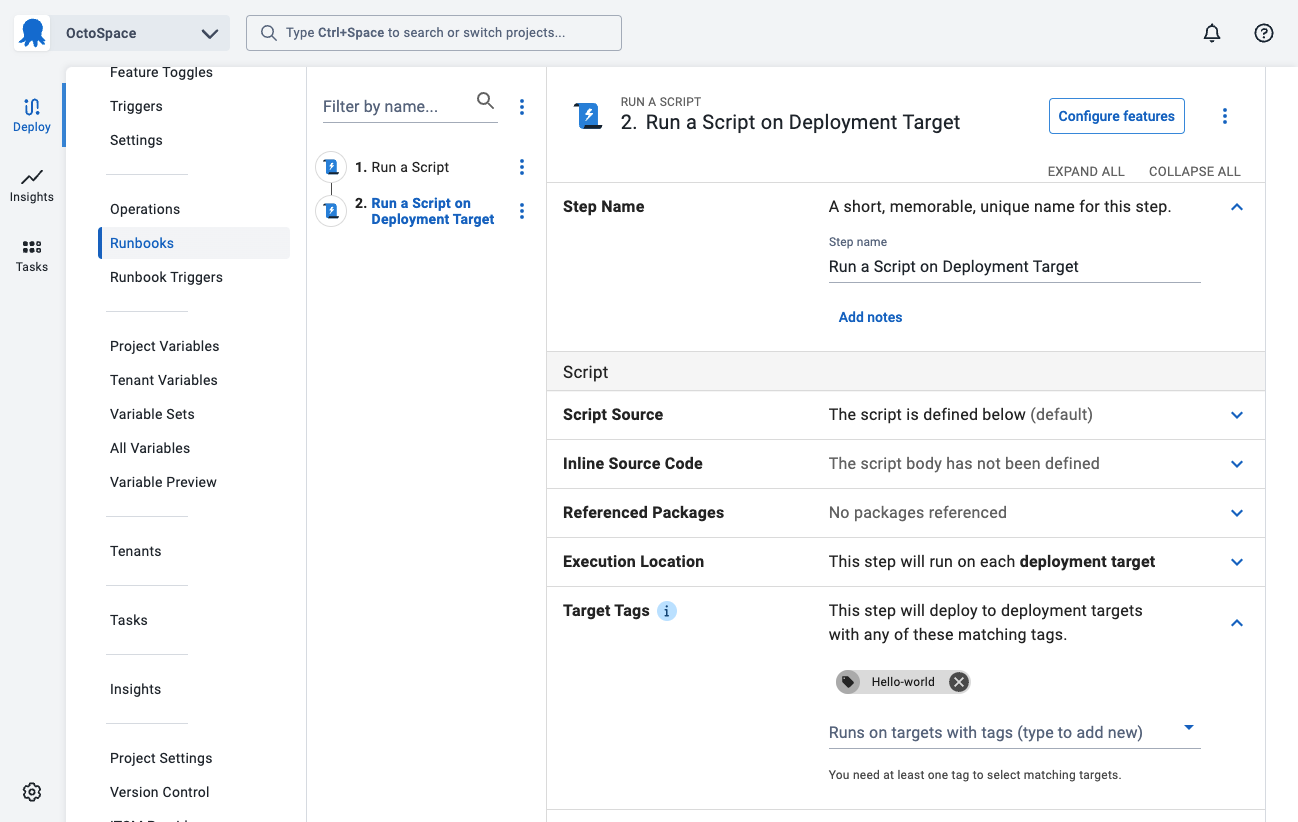Open the target tags dropdown
1298x822 pixels.
click(x=1189, y=728)
